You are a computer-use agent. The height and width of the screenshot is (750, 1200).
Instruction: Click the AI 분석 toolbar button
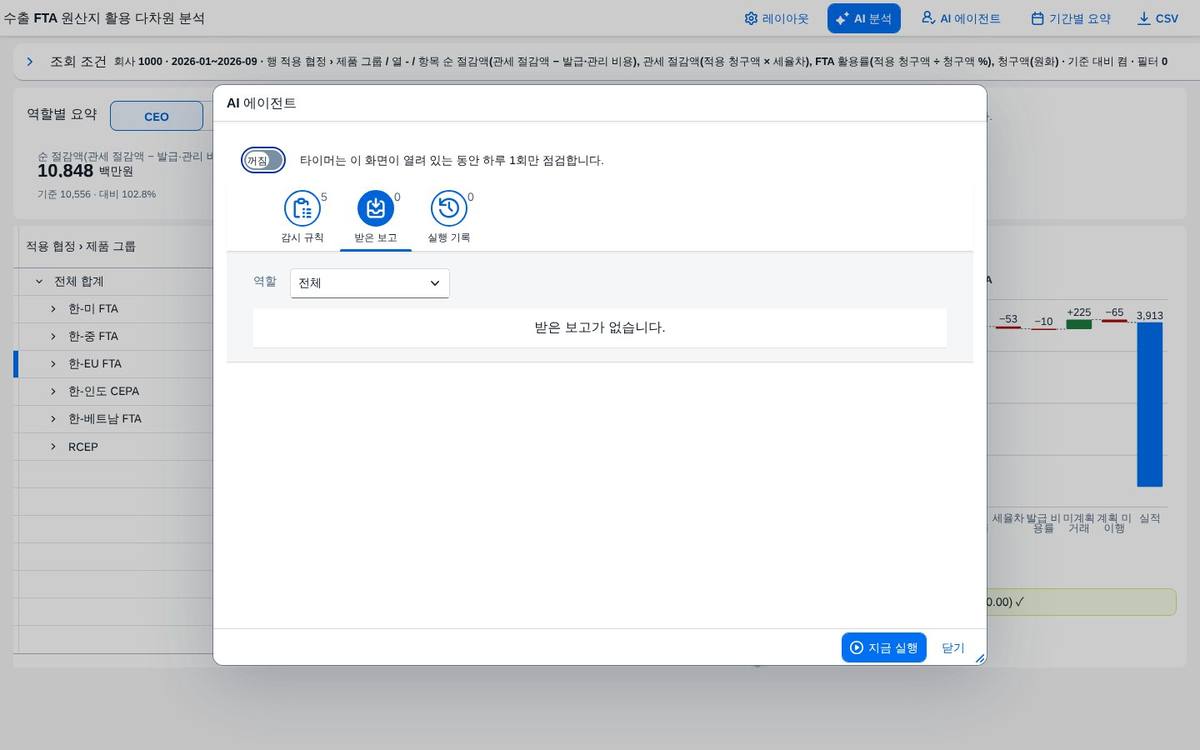tap(864, 18)
